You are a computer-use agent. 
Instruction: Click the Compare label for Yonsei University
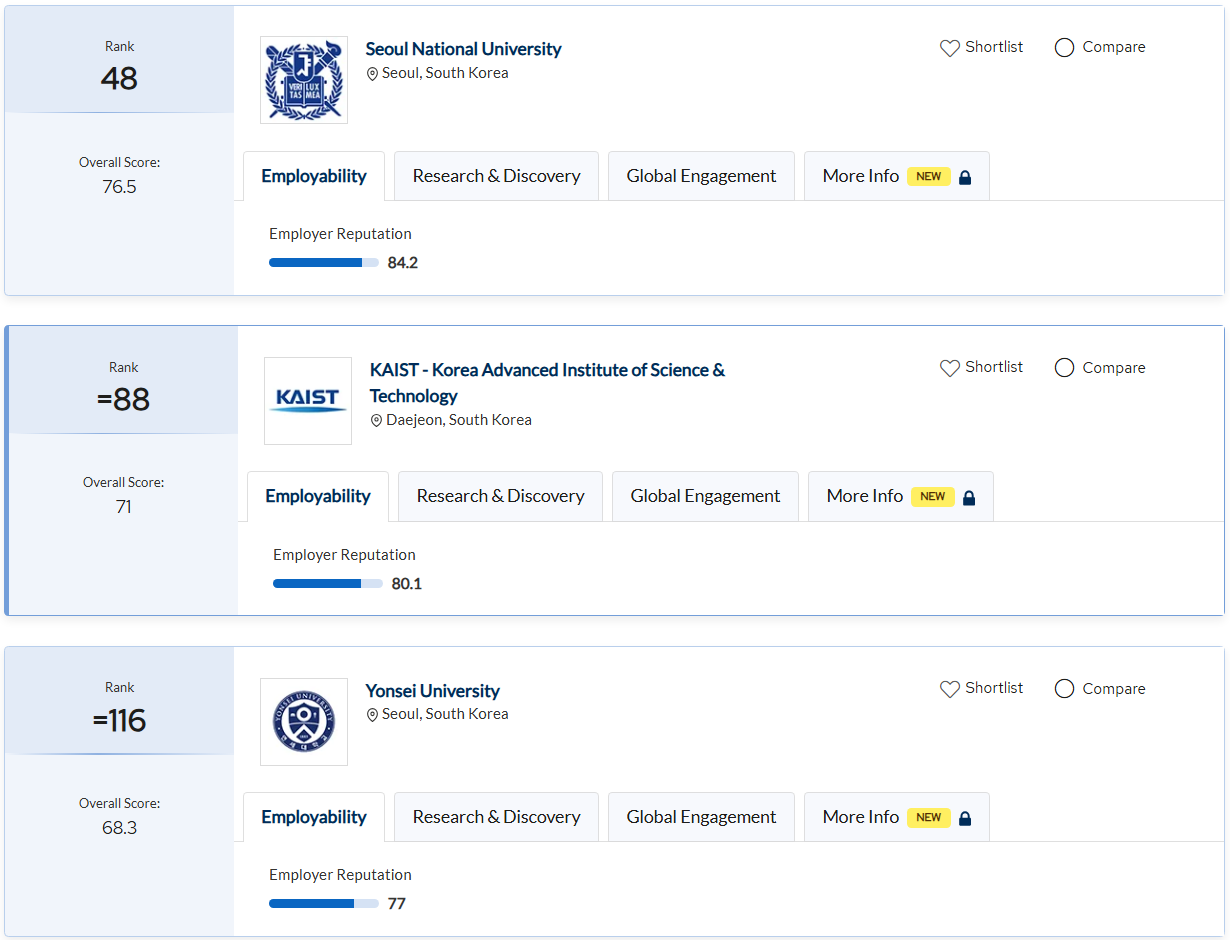click(1114, 689)
